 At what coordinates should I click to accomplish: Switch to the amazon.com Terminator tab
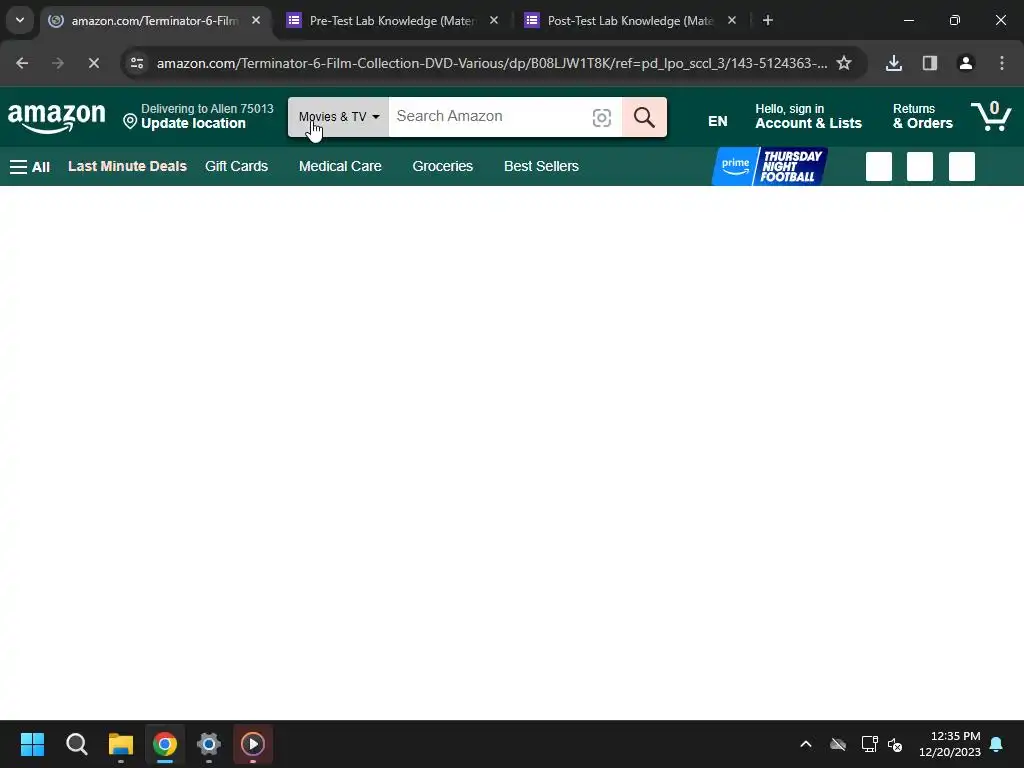(154, 21)
